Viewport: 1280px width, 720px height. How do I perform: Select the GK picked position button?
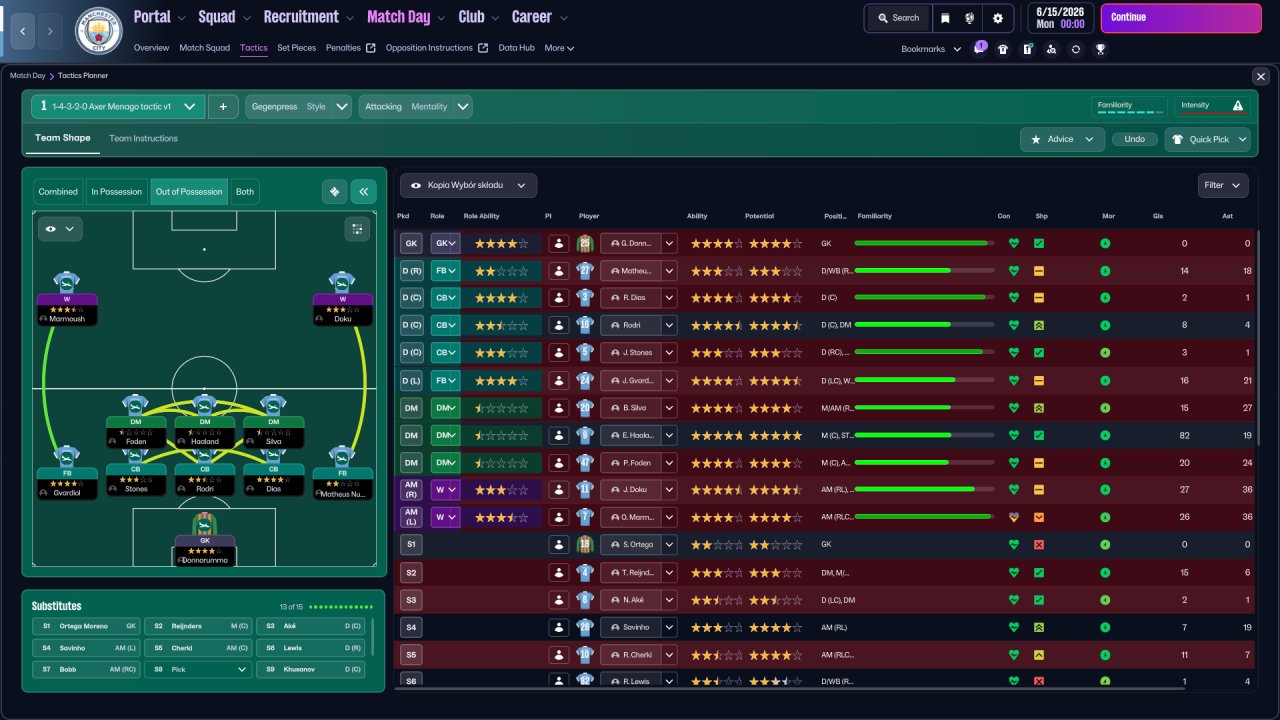pos(411,243)
